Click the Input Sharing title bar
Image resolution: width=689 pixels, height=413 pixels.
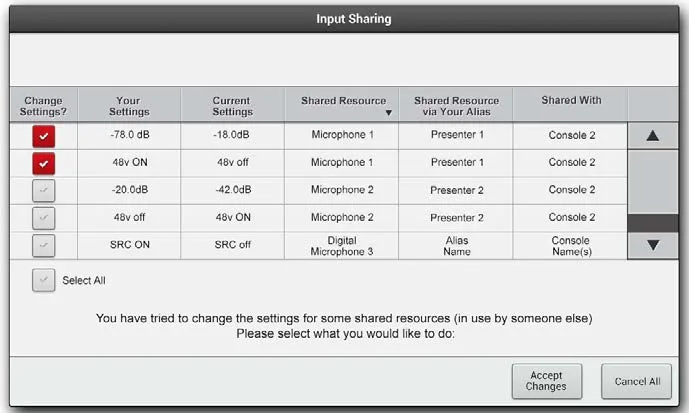344,19
